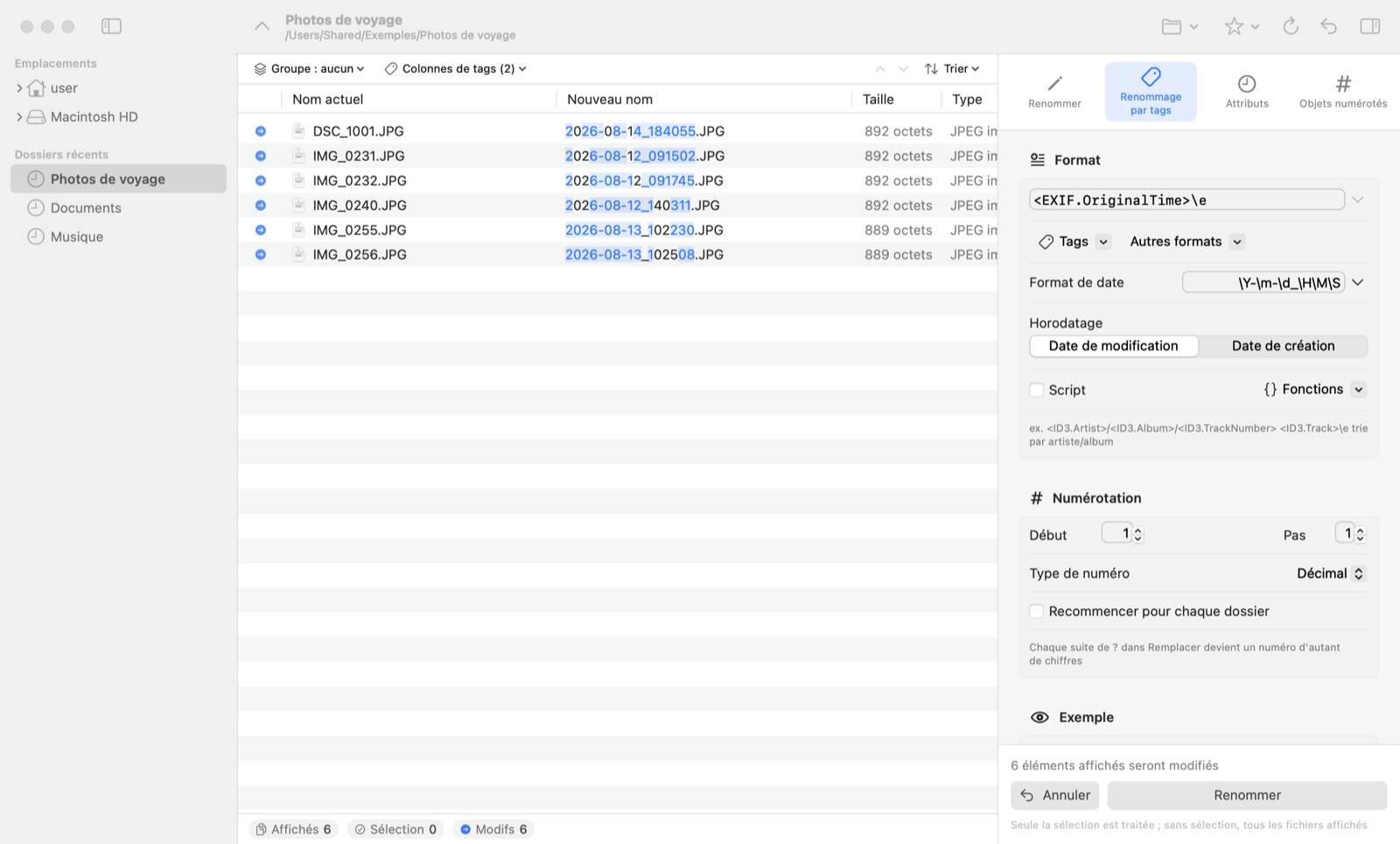Check Recommencer pour chaque dossier
This screenshot has width=1400, height=844.
point(1037,611)
